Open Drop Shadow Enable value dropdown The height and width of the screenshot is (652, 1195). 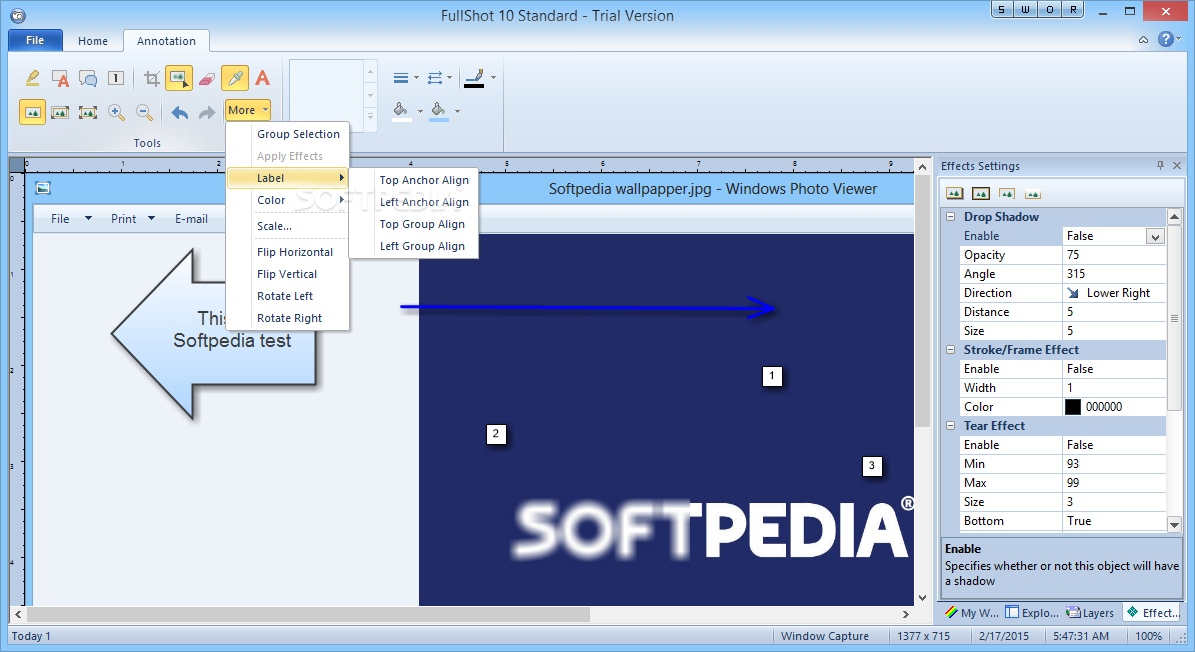coord(1155,237)
